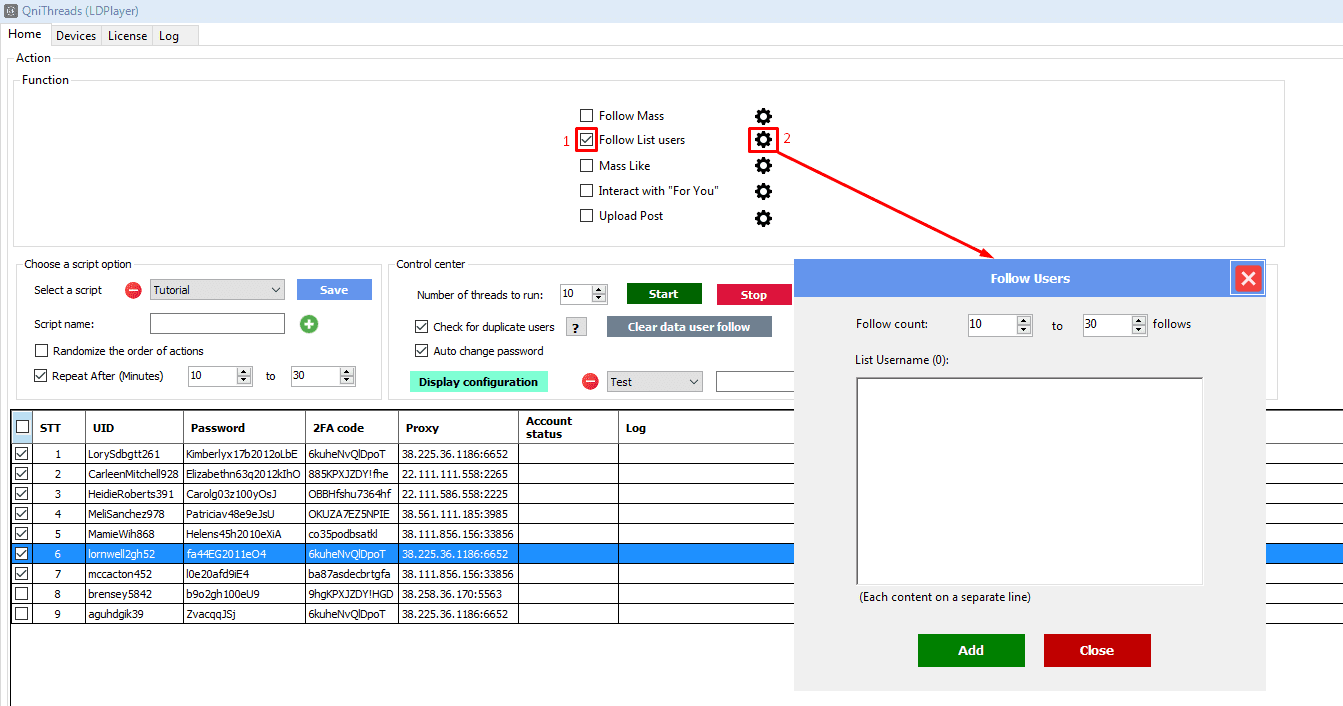Switch to the Devices tab

point(76,36)
